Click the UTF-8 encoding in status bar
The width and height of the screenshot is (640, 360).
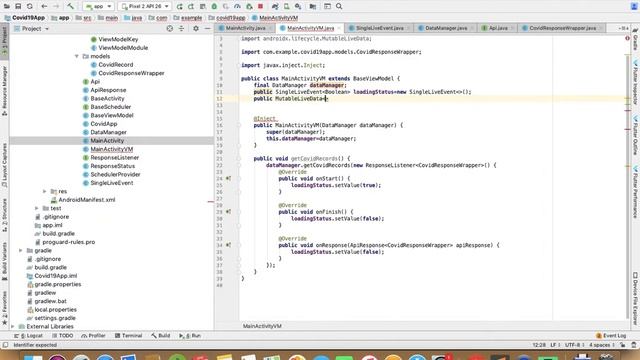575,345
